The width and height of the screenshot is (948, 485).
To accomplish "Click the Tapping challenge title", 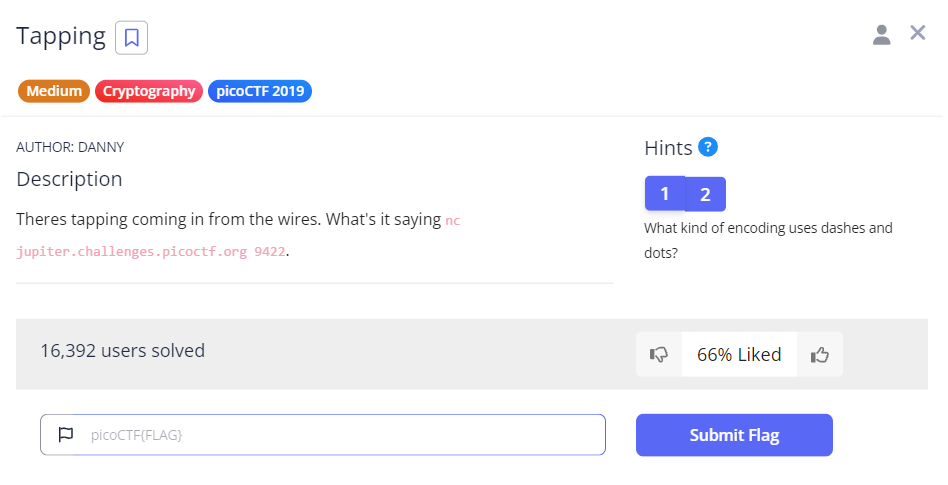I will [x=61, y=37].
